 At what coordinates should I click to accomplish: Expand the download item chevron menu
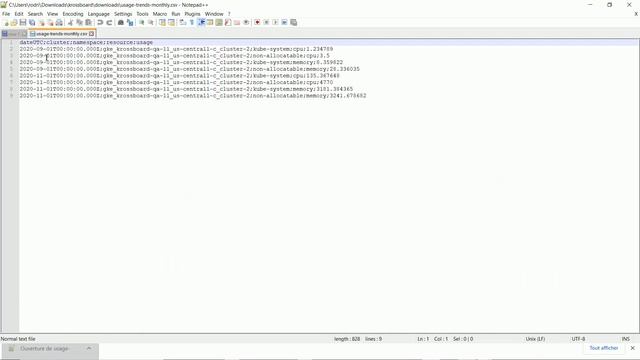pyautogui.click(x=89, y=349)
